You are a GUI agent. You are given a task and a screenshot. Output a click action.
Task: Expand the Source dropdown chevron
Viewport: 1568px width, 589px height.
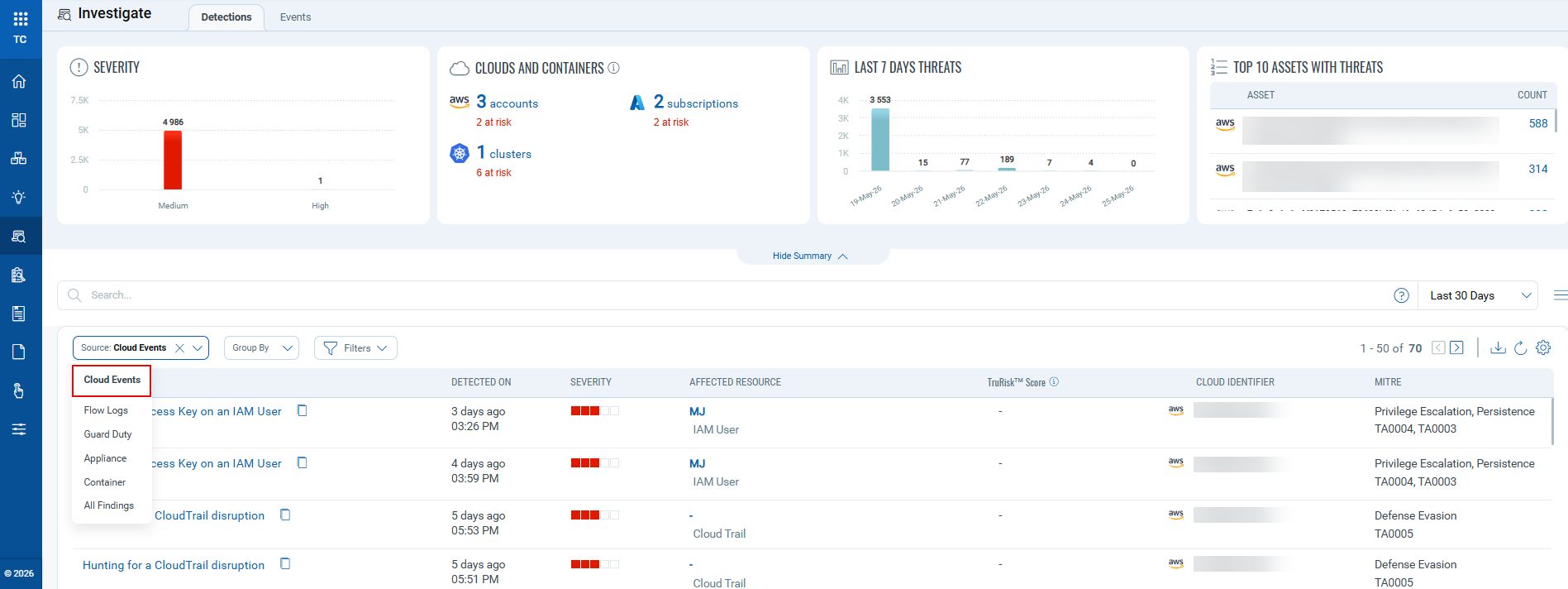198,348
